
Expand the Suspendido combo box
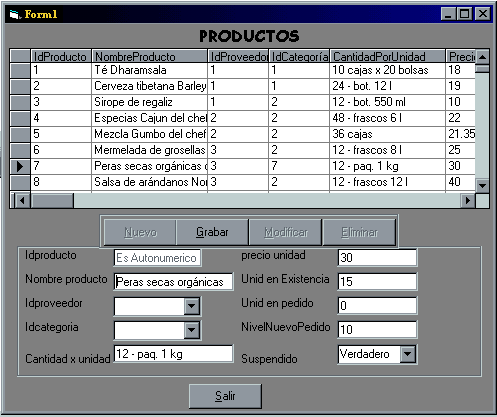408,354
